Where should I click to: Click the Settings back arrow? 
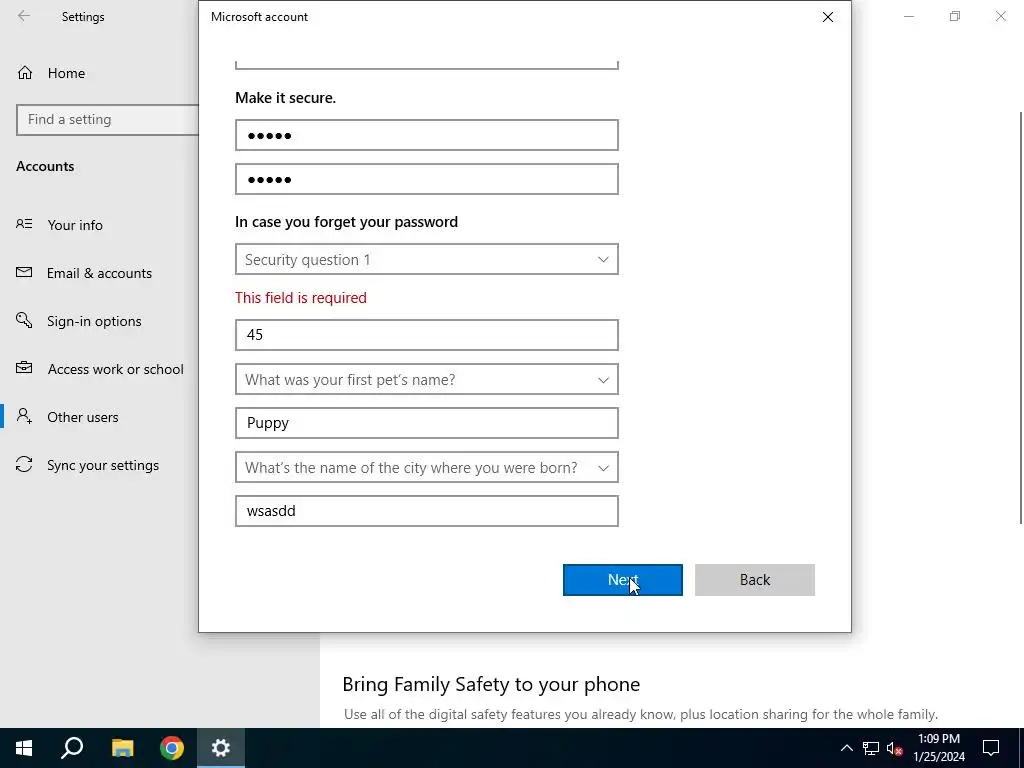point(24,16)
